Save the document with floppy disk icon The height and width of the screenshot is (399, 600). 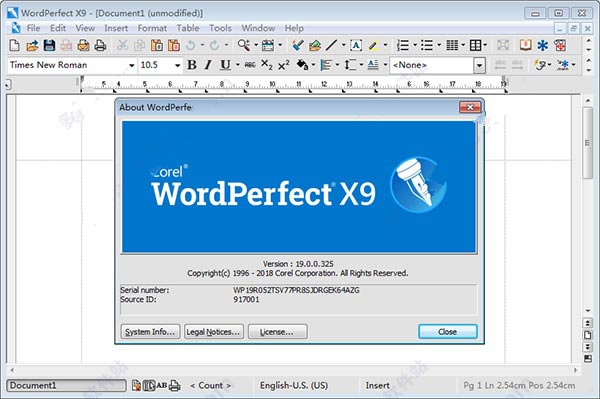pos(49,45)
